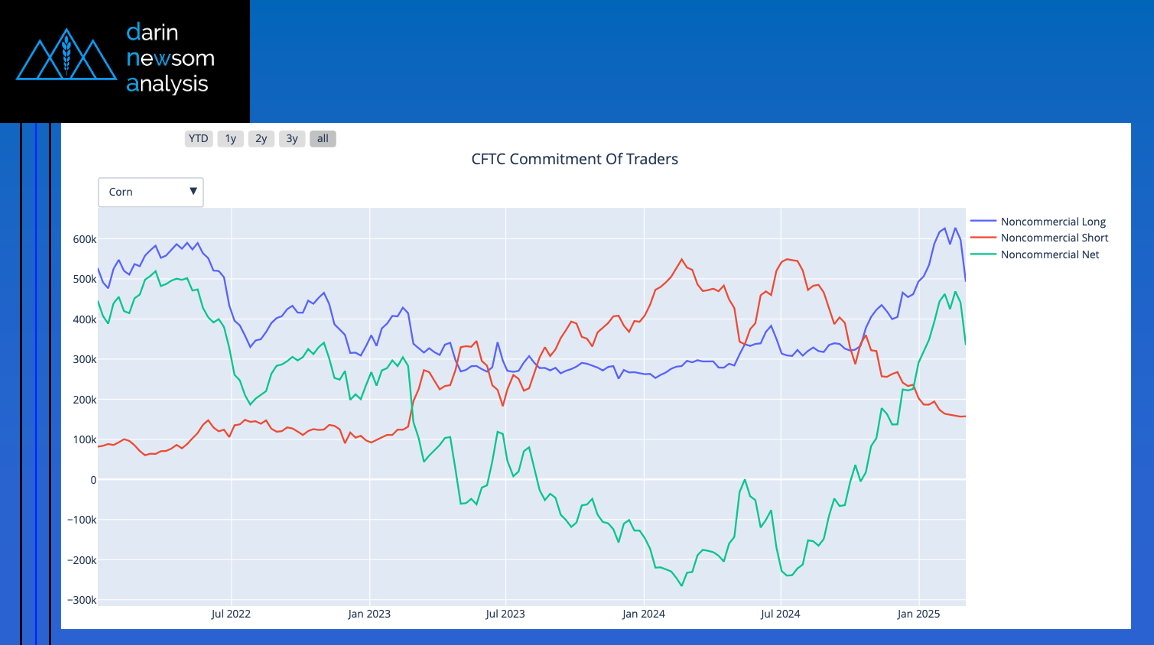Click the Darin Newsom Analysis logo icon
This screenshot has height=645, width=1154.
(67, 58)
